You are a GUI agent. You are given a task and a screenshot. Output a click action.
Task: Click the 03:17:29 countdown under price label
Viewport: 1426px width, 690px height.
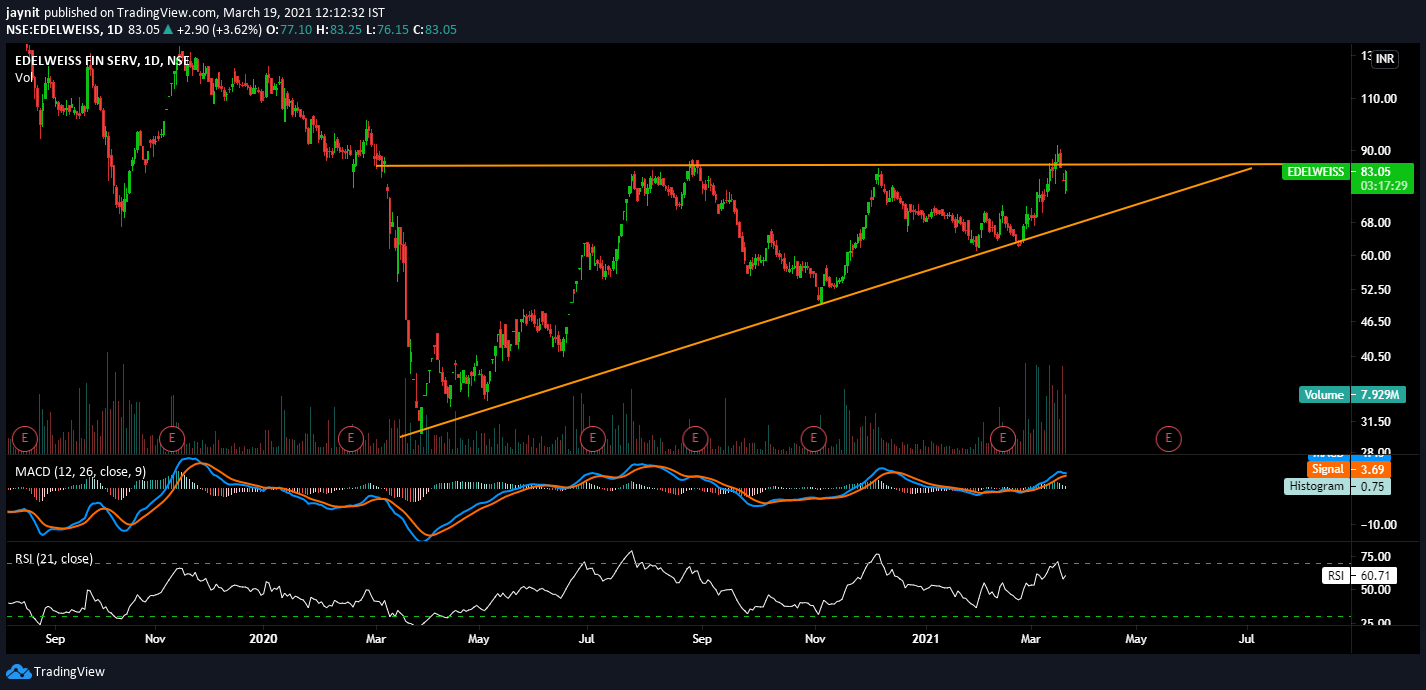(1384, 186)
